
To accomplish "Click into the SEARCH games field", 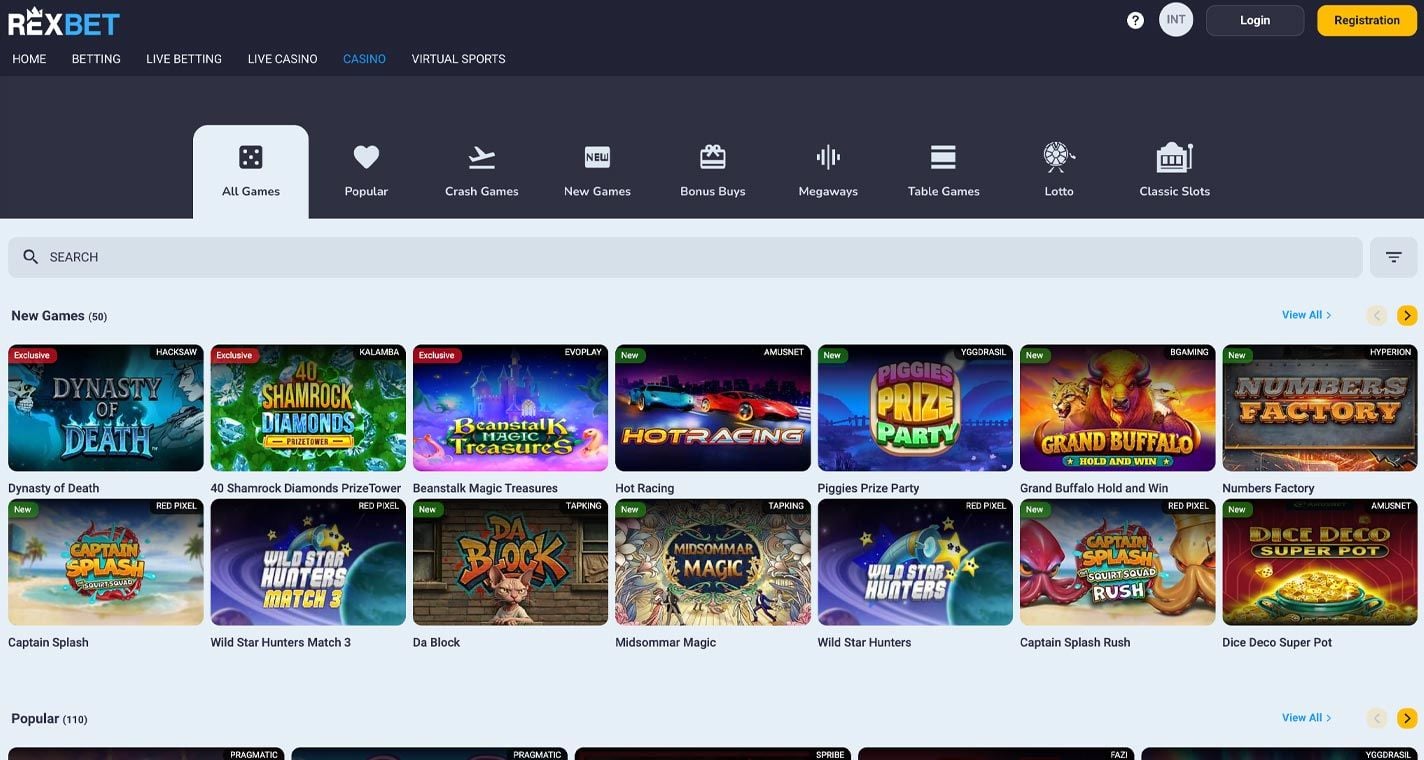I will click(x=685, y=257).
